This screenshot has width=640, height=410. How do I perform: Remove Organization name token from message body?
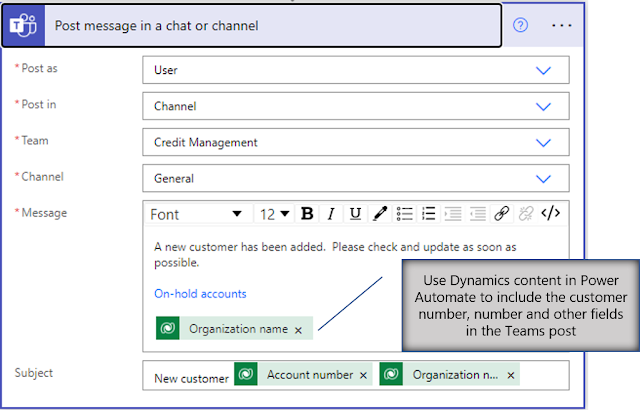point(298,329)
